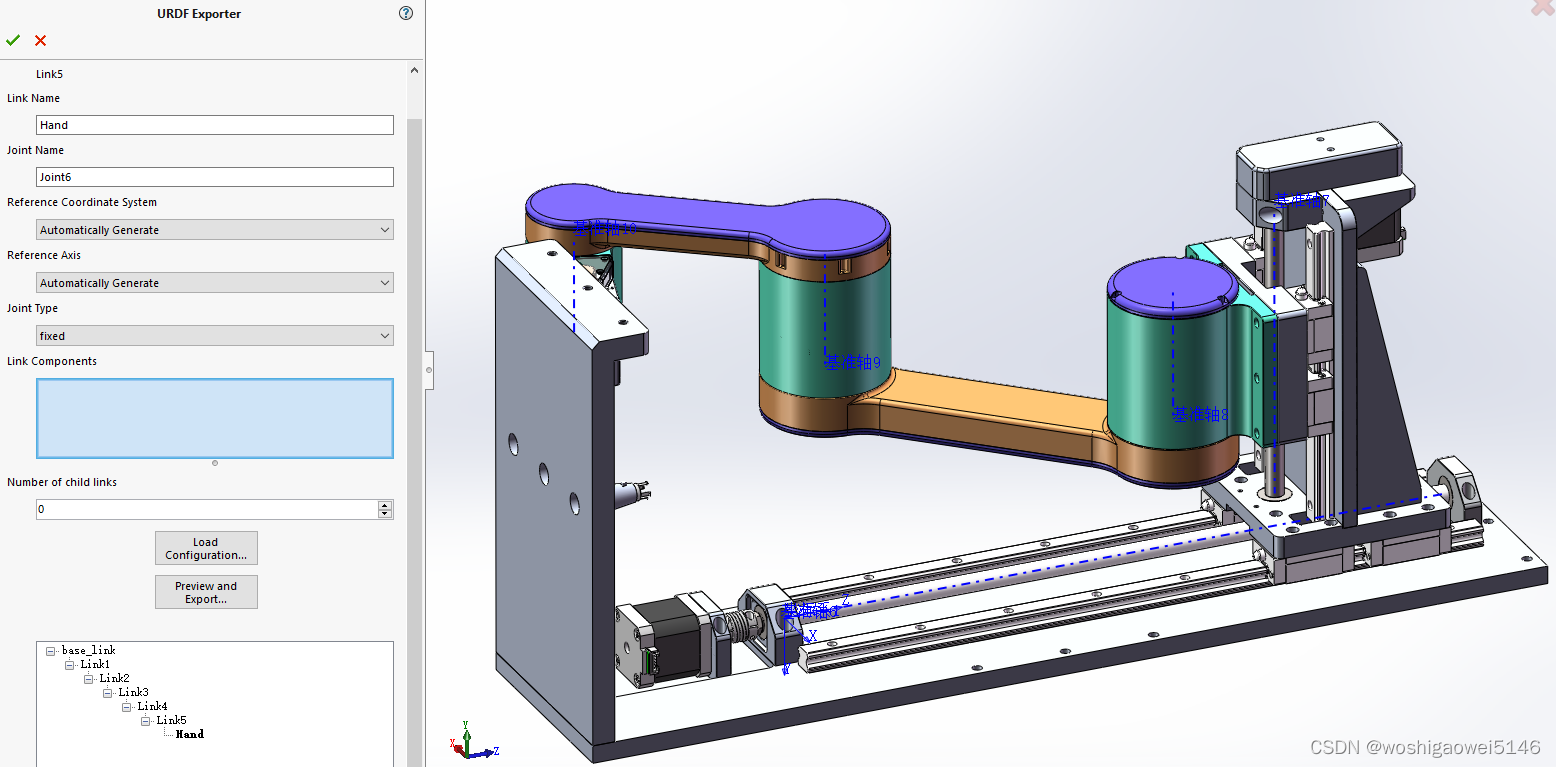
Task: Click the panel scroll-up arrow
Action: click(x=414, y=70)
